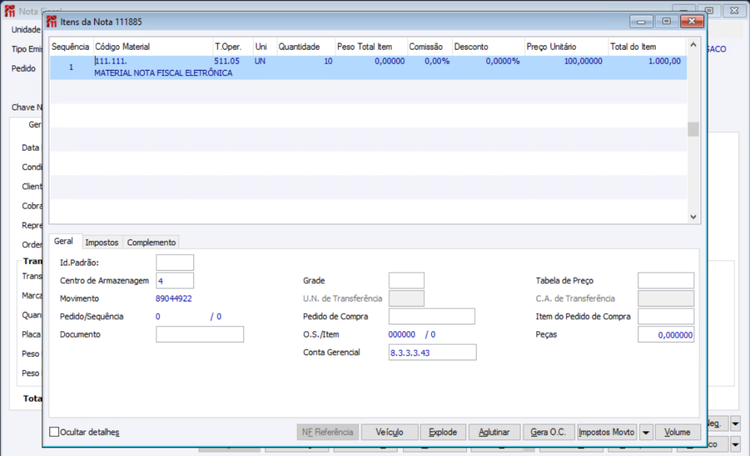The height and width of the screenshot is (456, 750).
Task: Click the Aglutinar button
Action: tap(494, 432)
